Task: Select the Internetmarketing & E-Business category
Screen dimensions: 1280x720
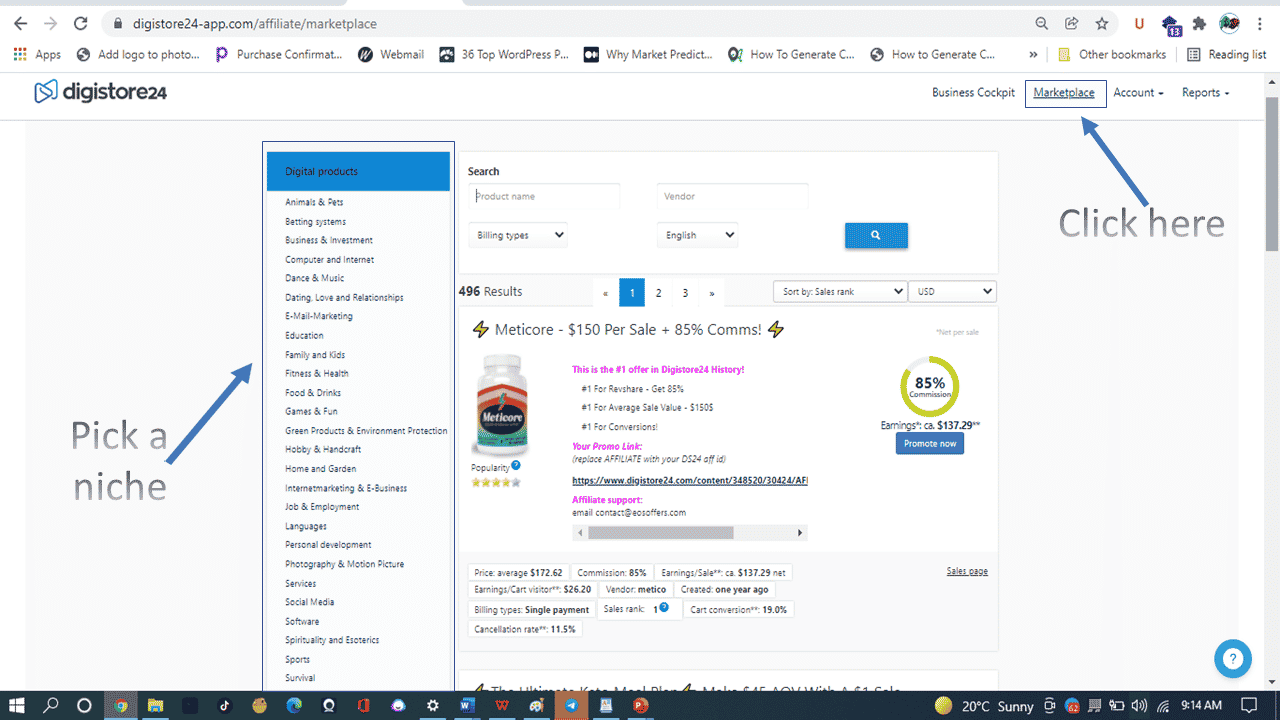Action: pyautogui.click(x=346, y=488)
